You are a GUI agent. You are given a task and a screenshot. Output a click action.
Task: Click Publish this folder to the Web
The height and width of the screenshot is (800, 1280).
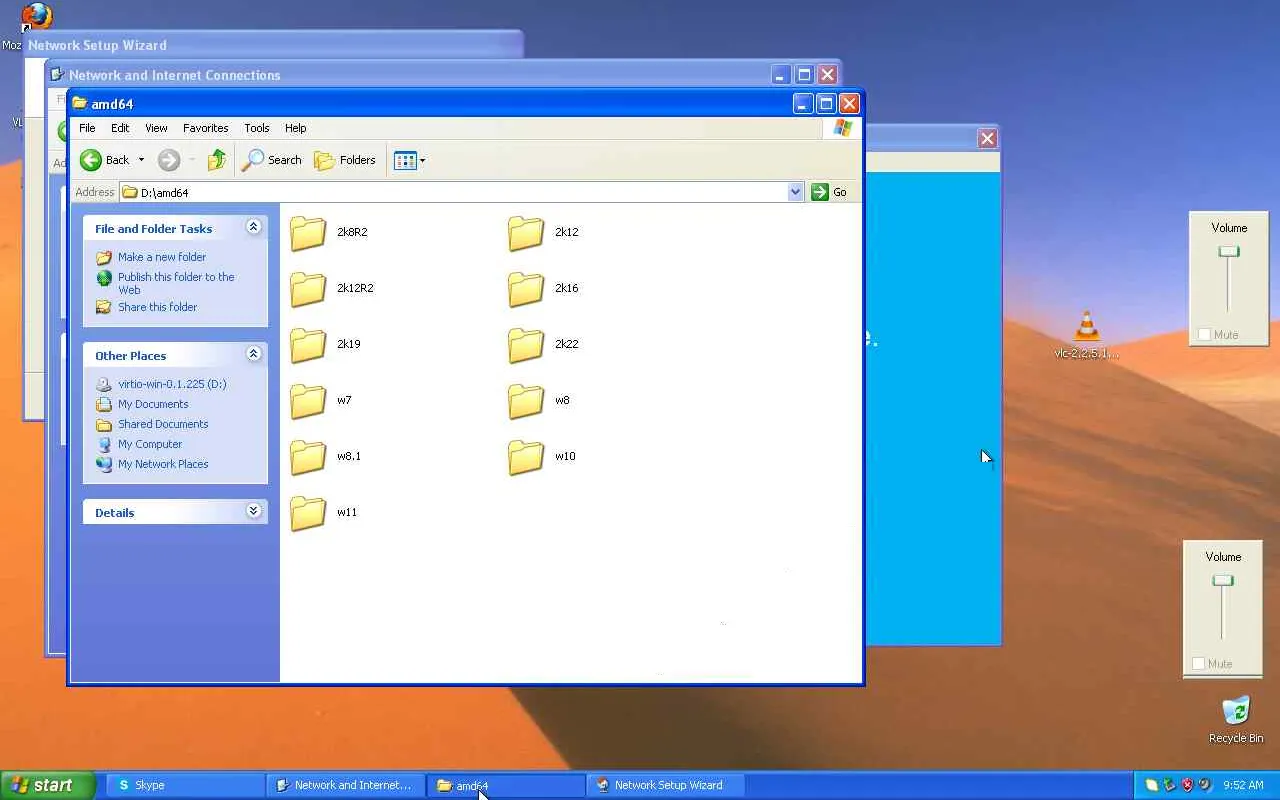click(176, 283)
